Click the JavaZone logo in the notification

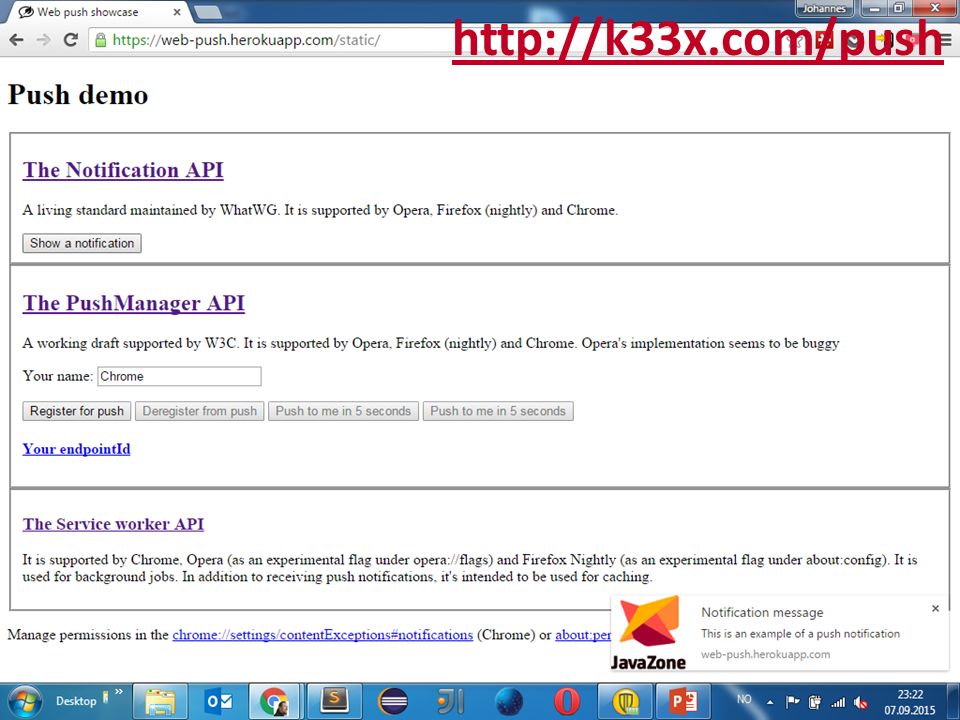click(648, 632)
